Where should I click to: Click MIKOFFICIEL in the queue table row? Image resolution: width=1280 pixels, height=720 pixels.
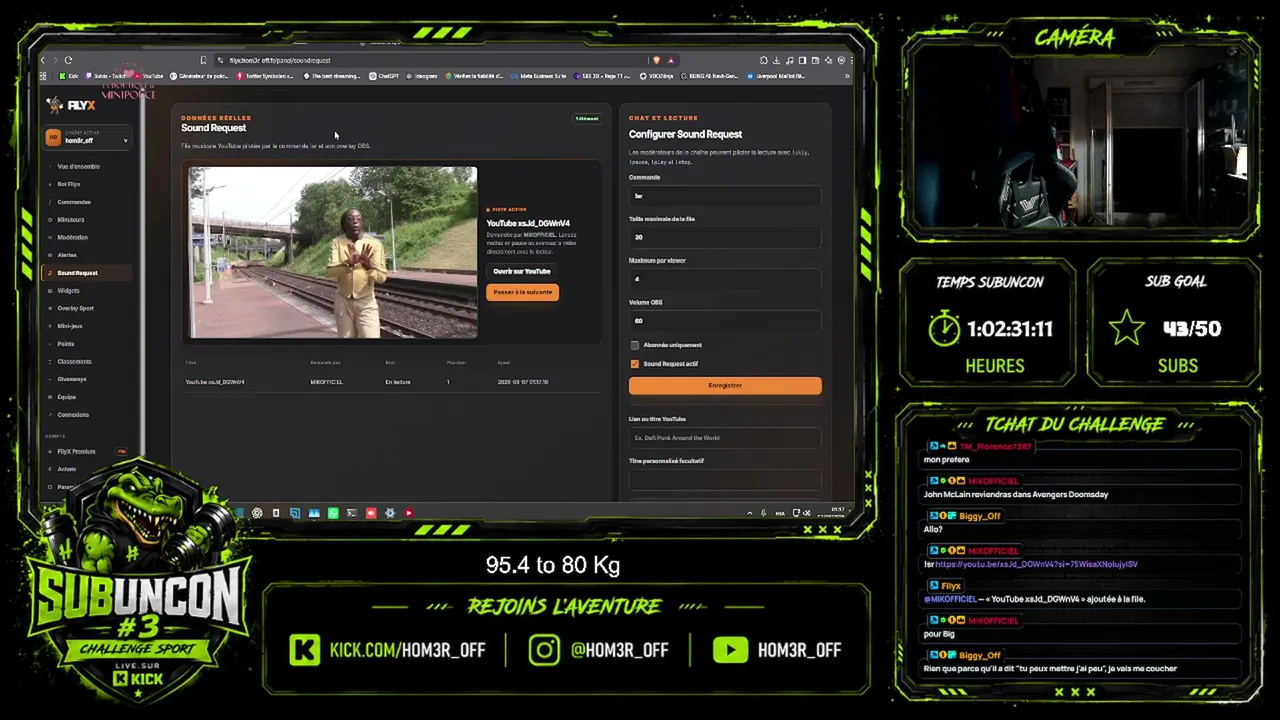coord(326,382)
